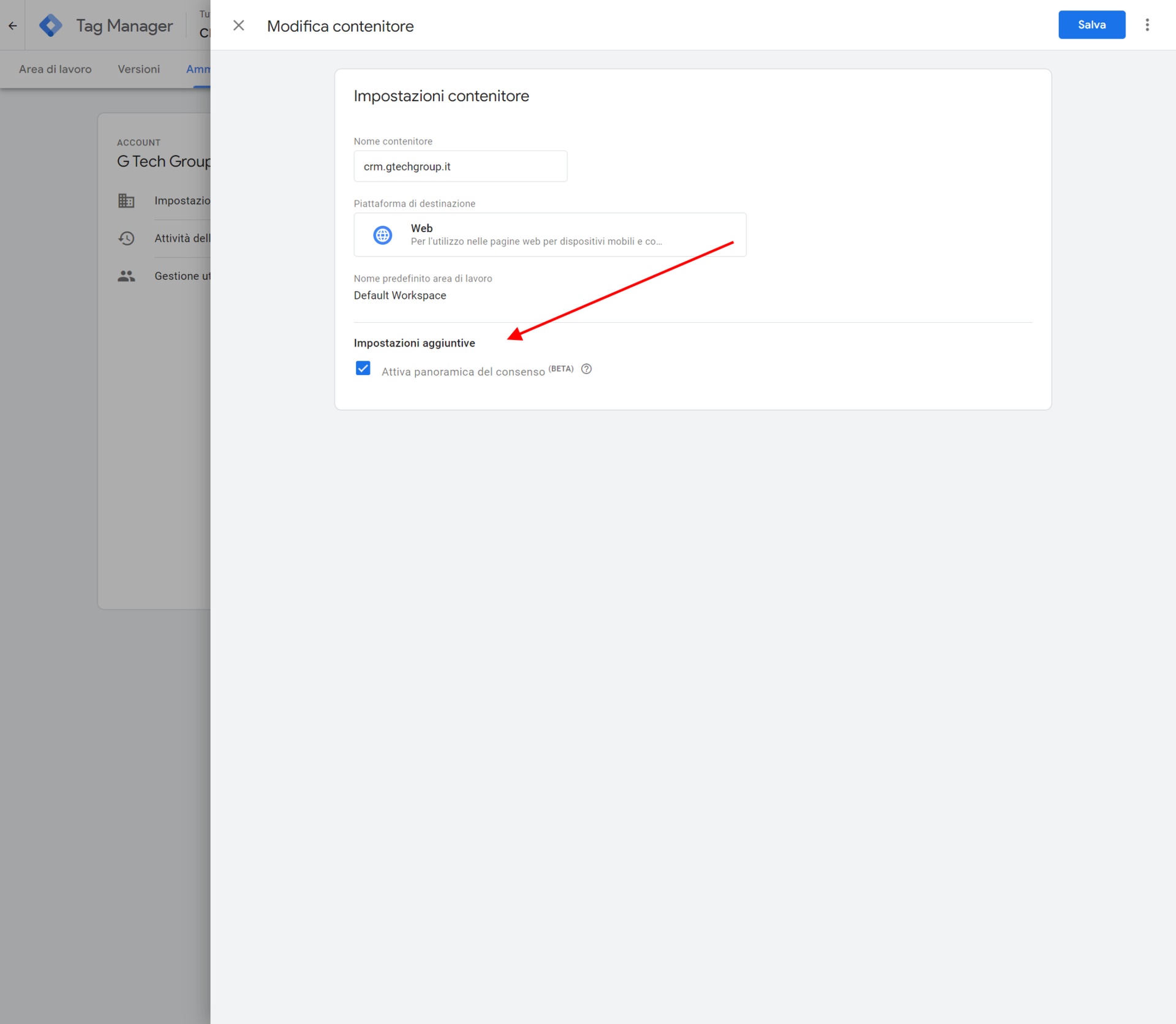Click the globe icon on the Web platform card

(383, 235)
